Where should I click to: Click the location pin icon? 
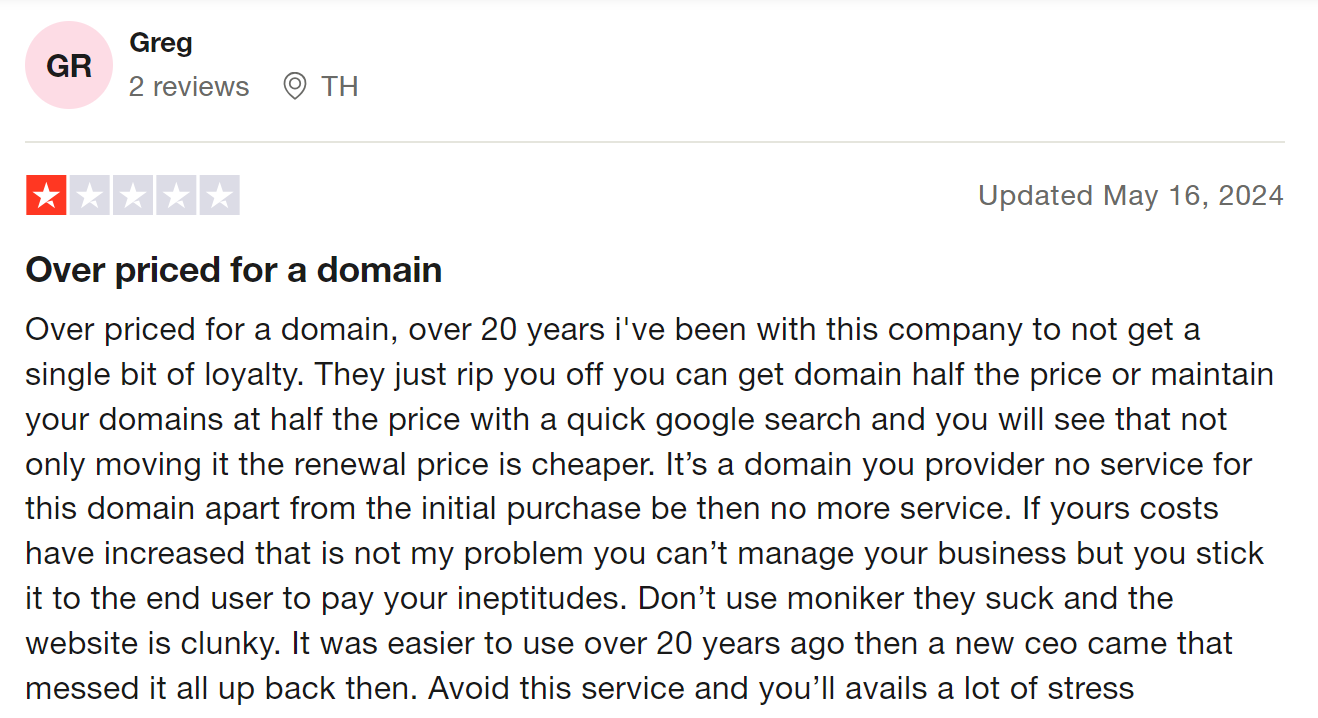point(294,87)
